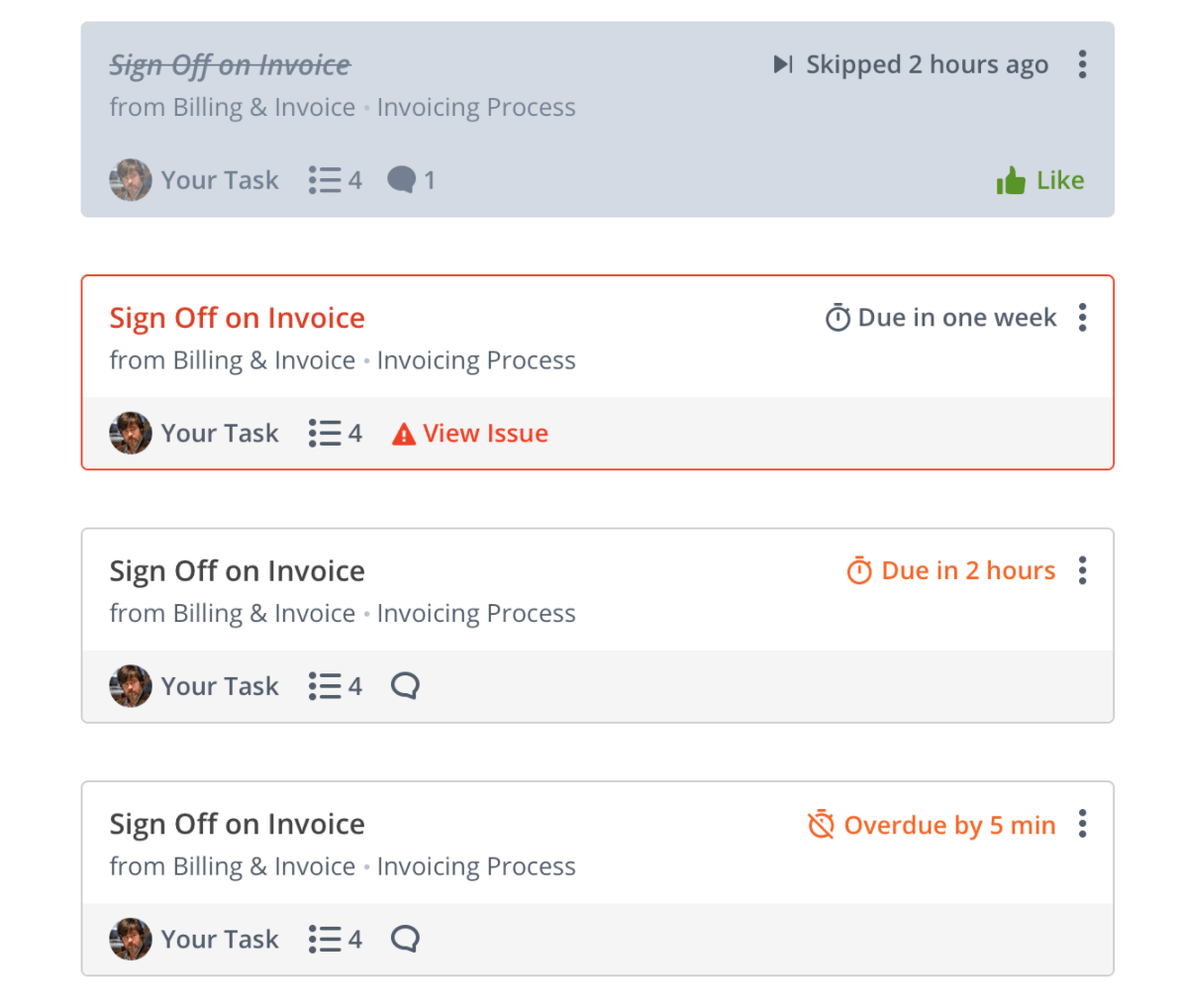The height and width of the screenshot is (1008, 1180).
Task: Click Invoicing Process on the second card
Action: click(x=476, y=359)
